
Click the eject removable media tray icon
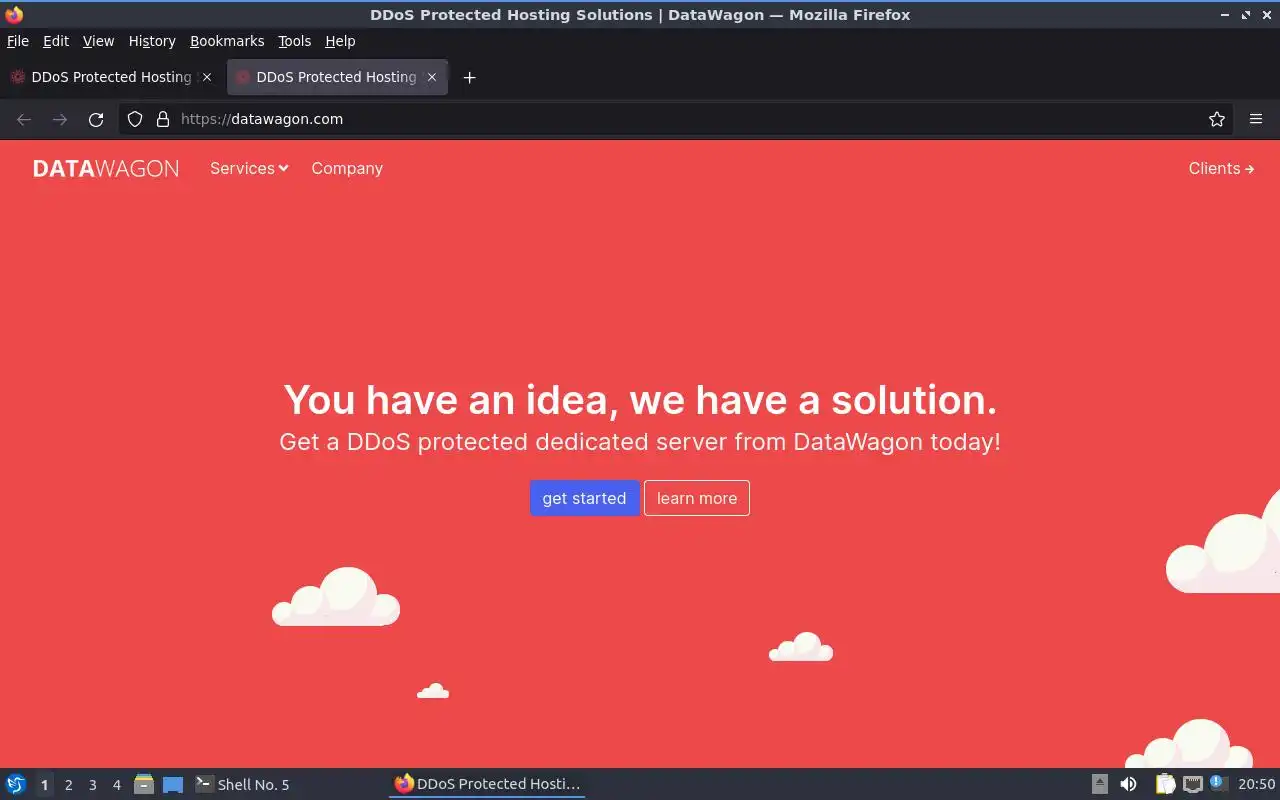[x=1100, y=784]
